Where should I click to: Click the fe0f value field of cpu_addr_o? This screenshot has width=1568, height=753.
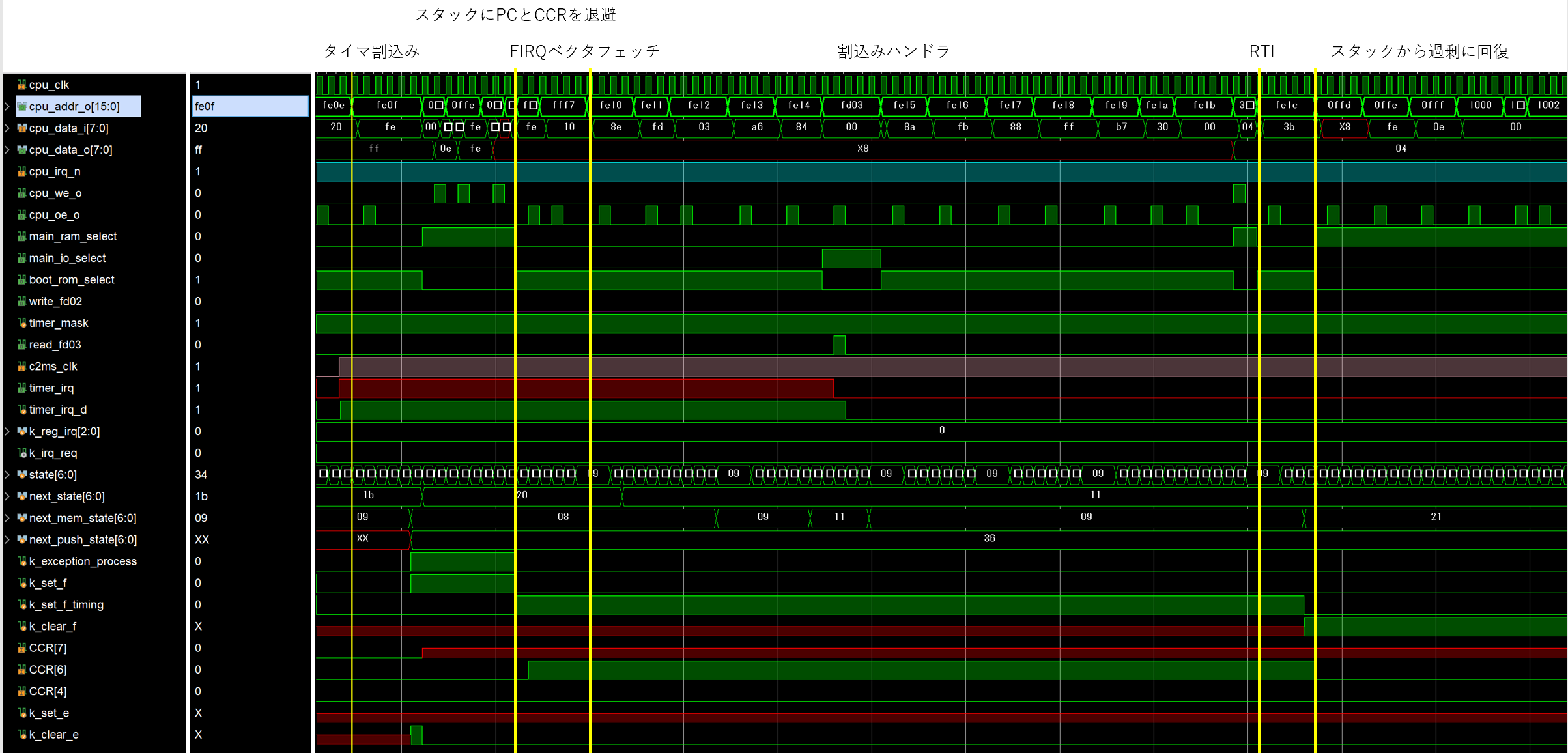(249, 106)
